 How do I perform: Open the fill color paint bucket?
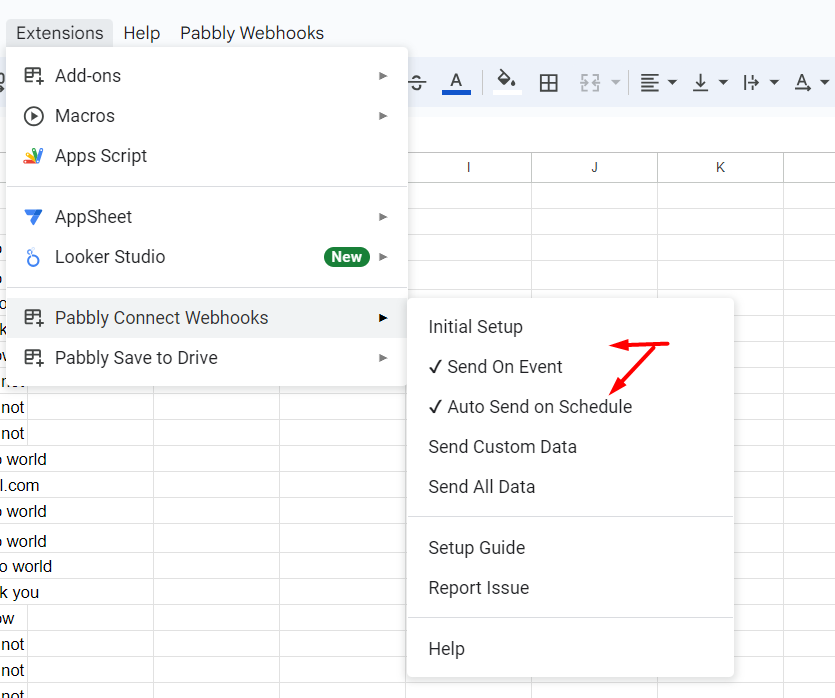(x=506, y=81)
